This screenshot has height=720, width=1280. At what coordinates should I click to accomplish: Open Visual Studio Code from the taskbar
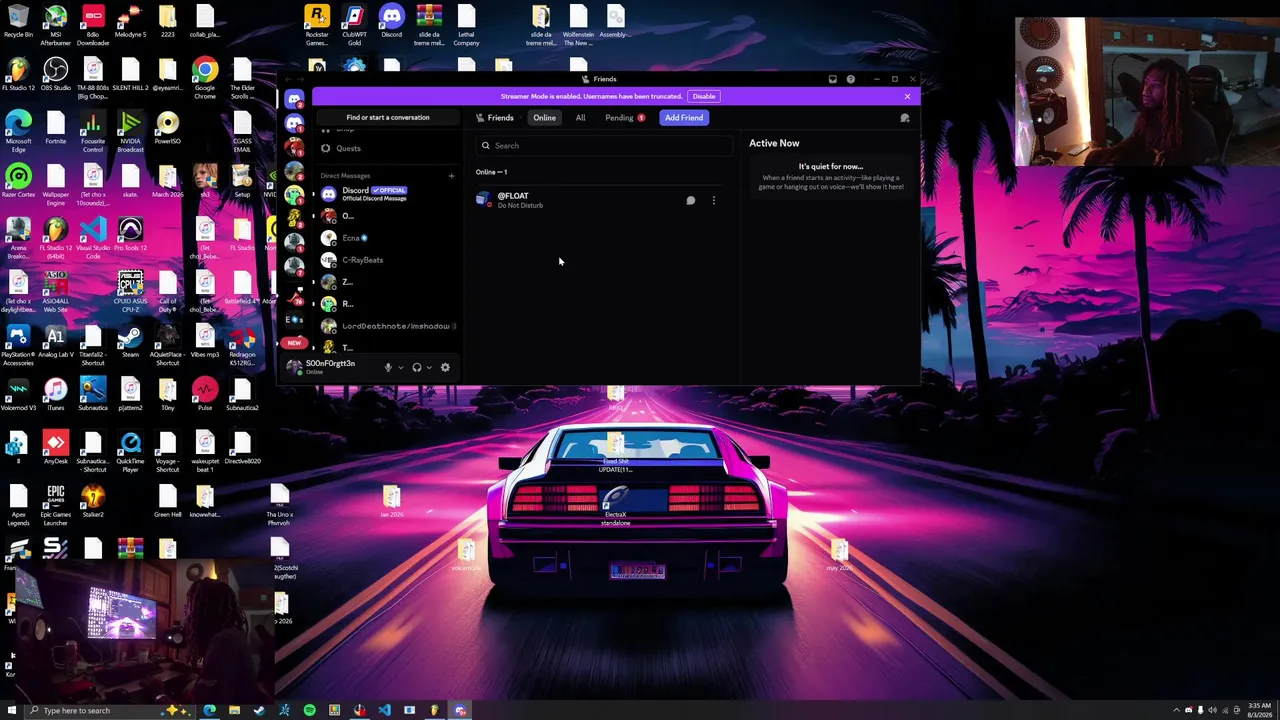pyautogui.click(x=385, y=710)
